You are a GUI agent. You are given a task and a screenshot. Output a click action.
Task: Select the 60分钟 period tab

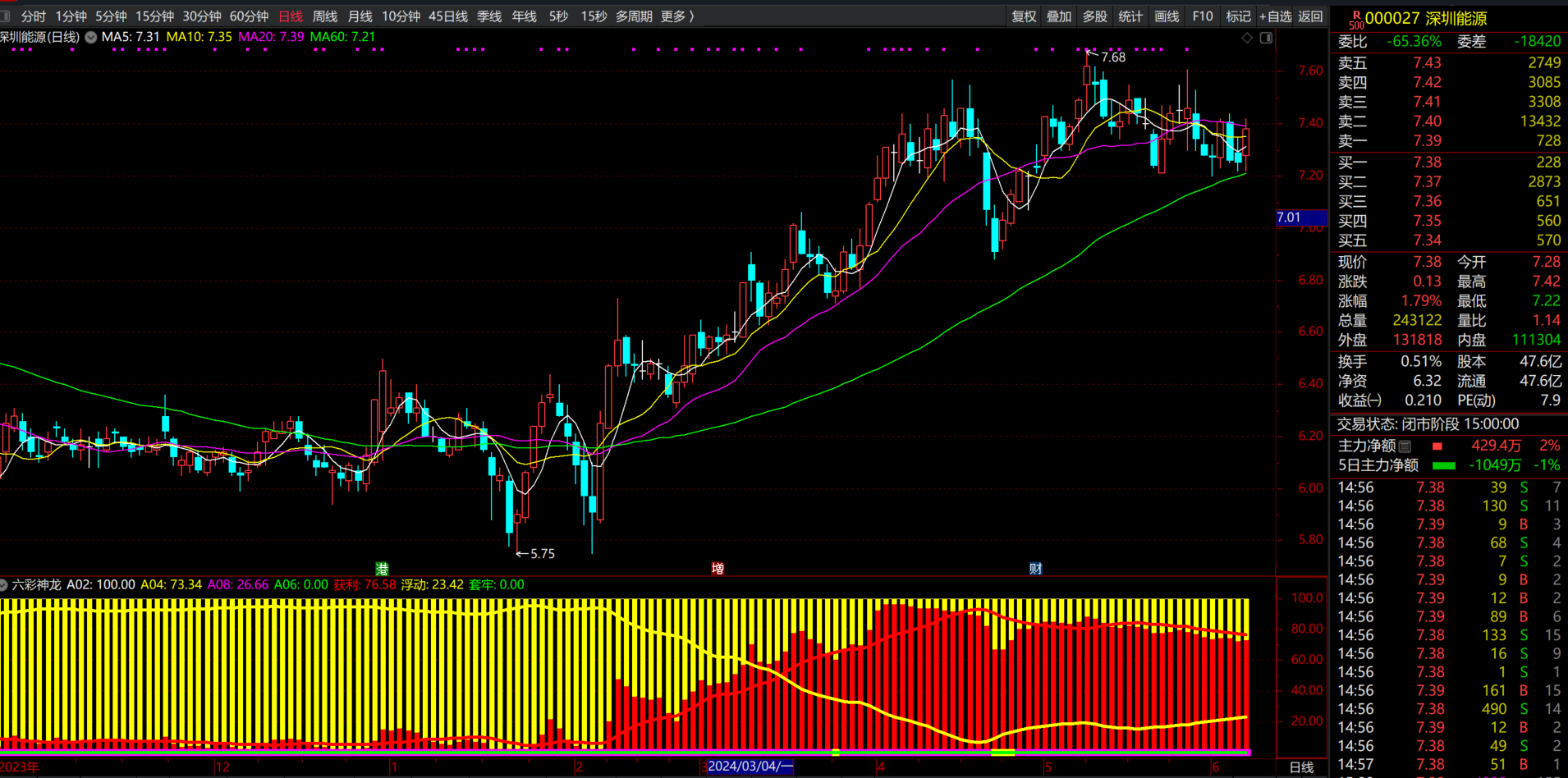[x=249, y=16]
